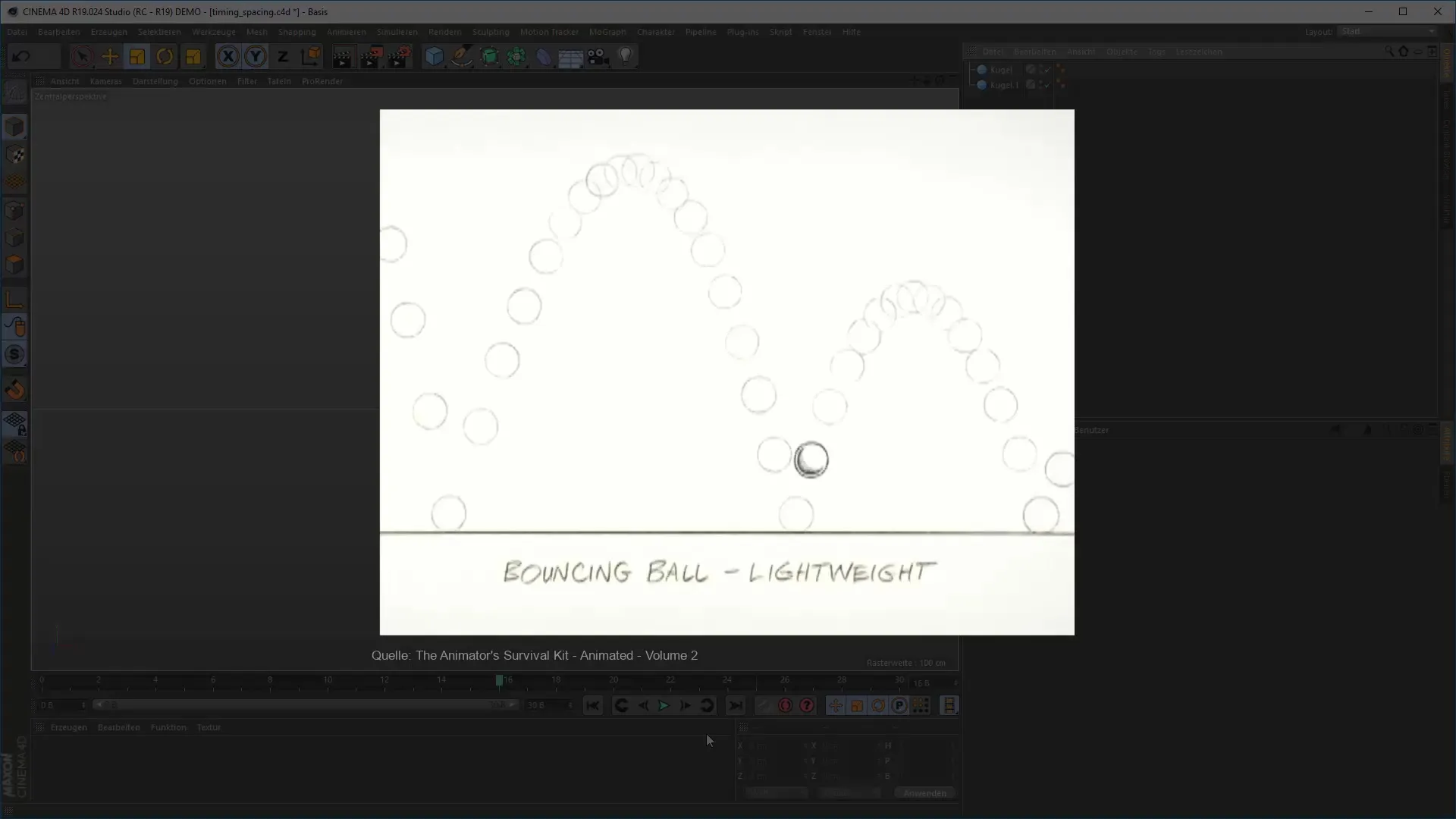1456x819 pixels.
Task: Toggle Y axis lock
Action: point(256,56)
